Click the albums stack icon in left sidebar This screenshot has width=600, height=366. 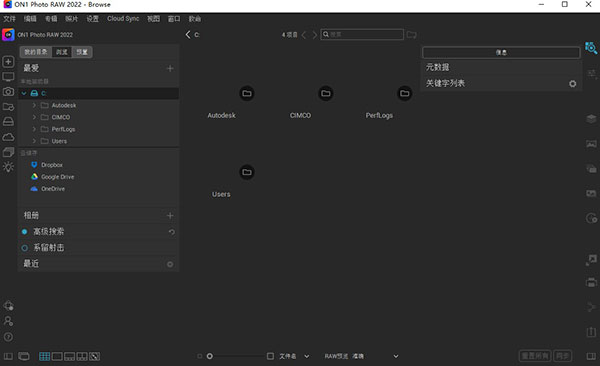coord(8,152)
